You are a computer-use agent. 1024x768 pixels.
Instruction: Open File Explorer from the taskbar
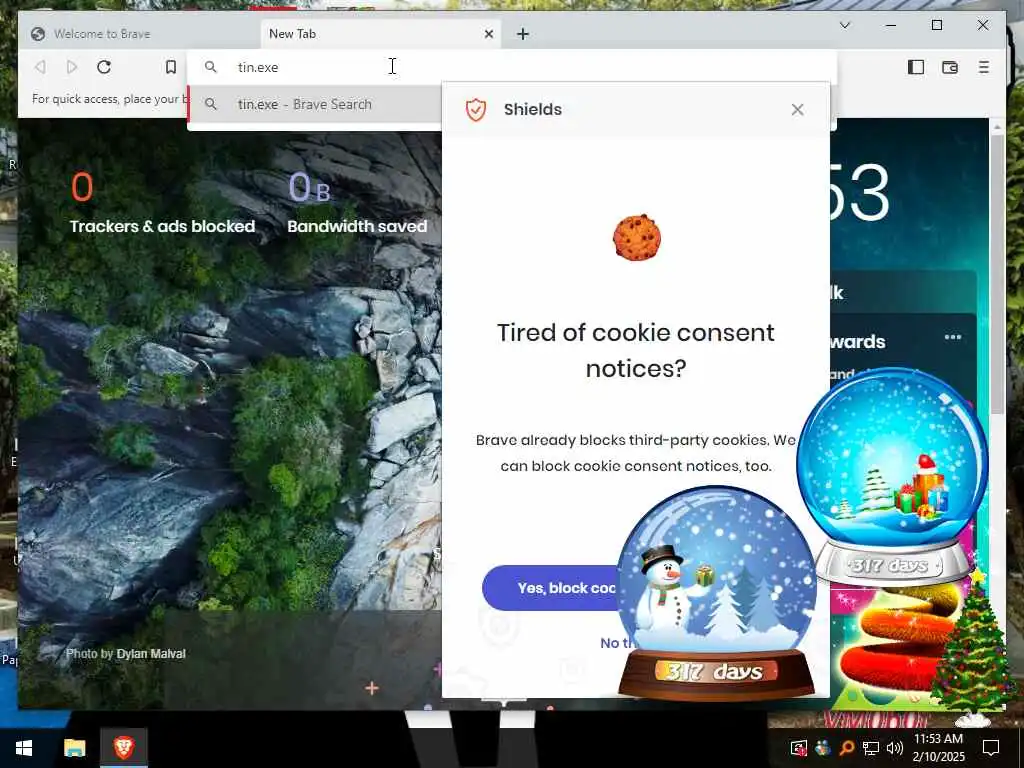[74, 748]
